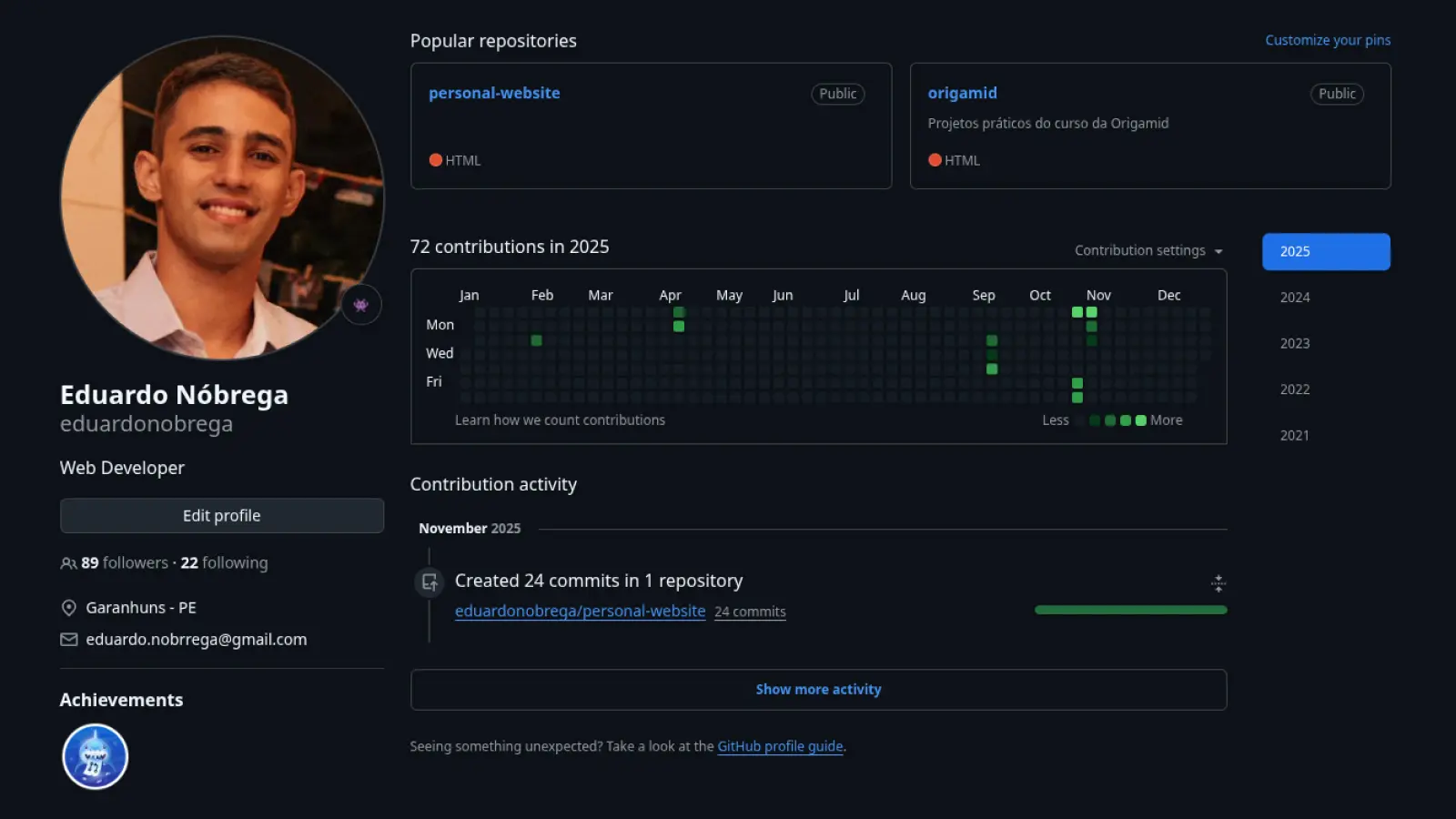Click the green commits progress bar
Screen dimensions: 1456x819
pos(1130,610)
